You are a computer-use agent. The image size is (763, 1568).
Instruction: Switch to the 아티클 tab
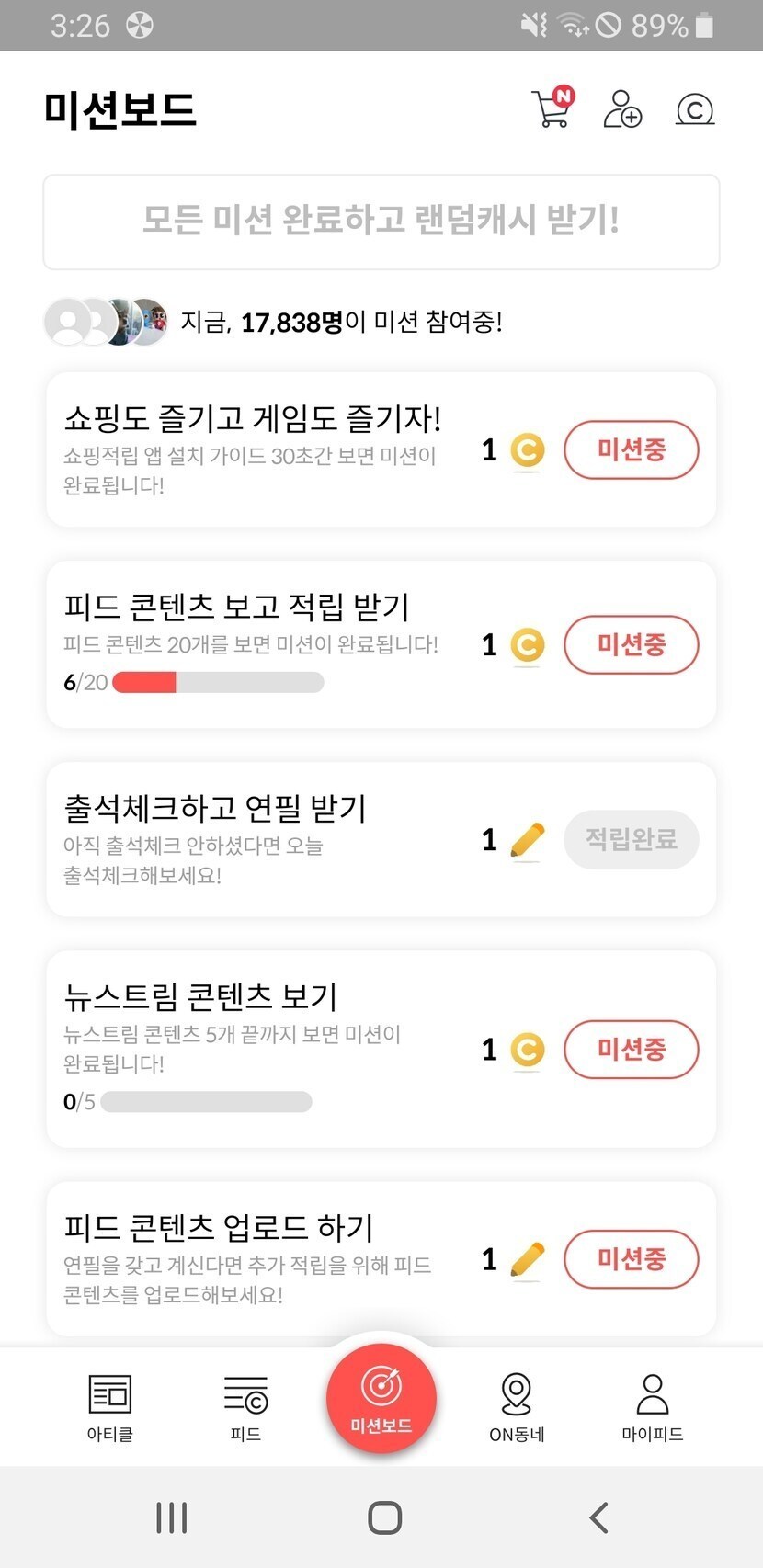pyautogui.click(x=110, y=1406)
